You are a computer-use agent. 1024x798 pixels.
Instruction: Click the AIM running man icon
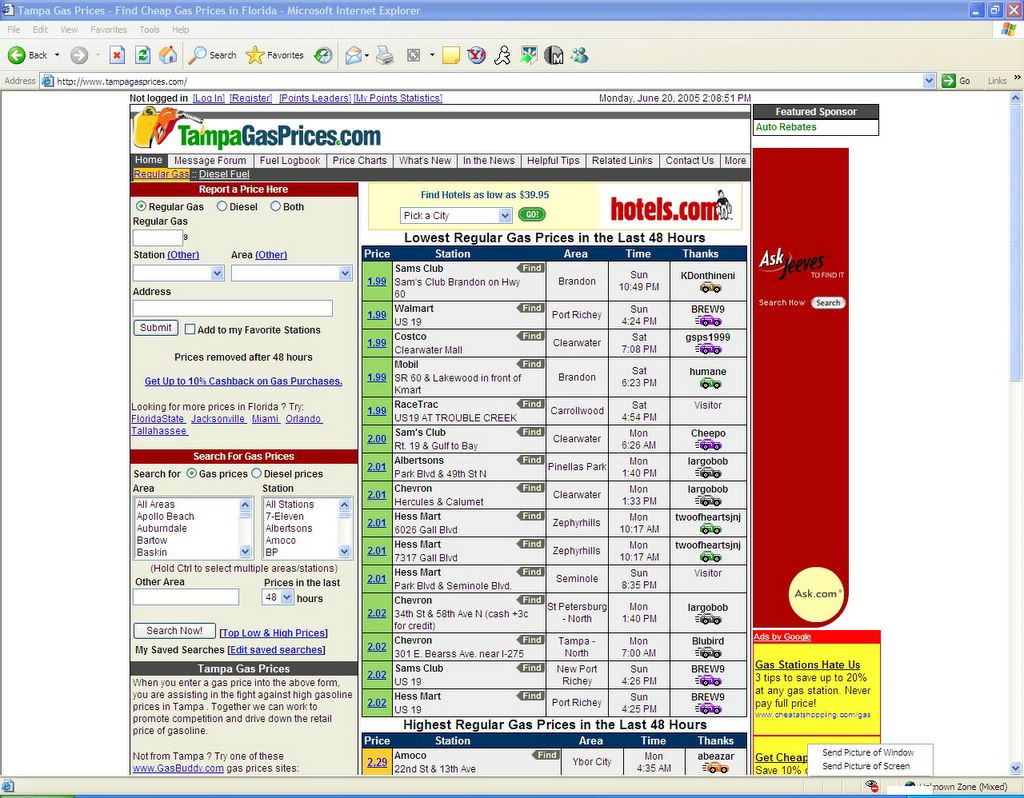click(502, 56)
